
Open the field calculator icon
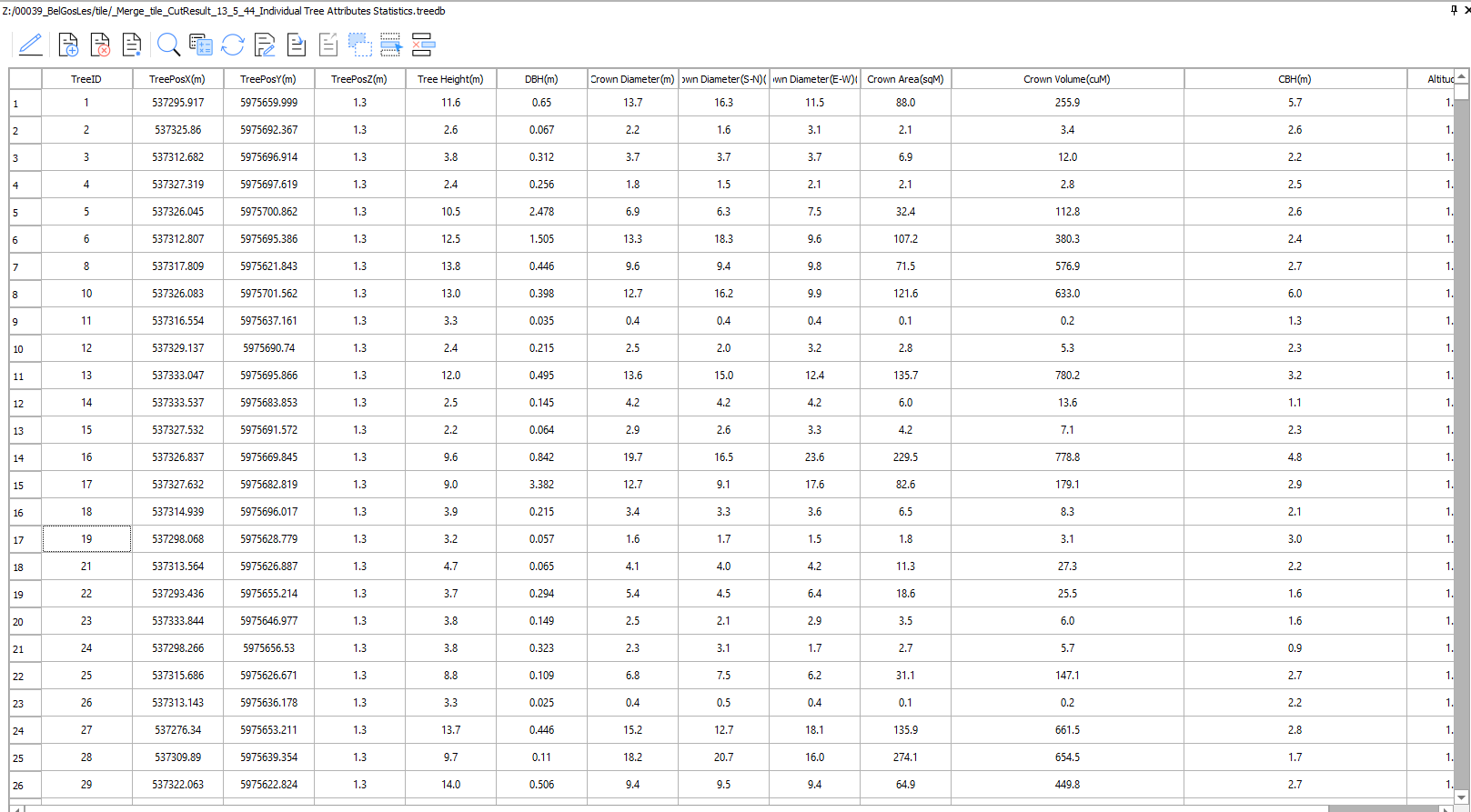tap(201, 45)
